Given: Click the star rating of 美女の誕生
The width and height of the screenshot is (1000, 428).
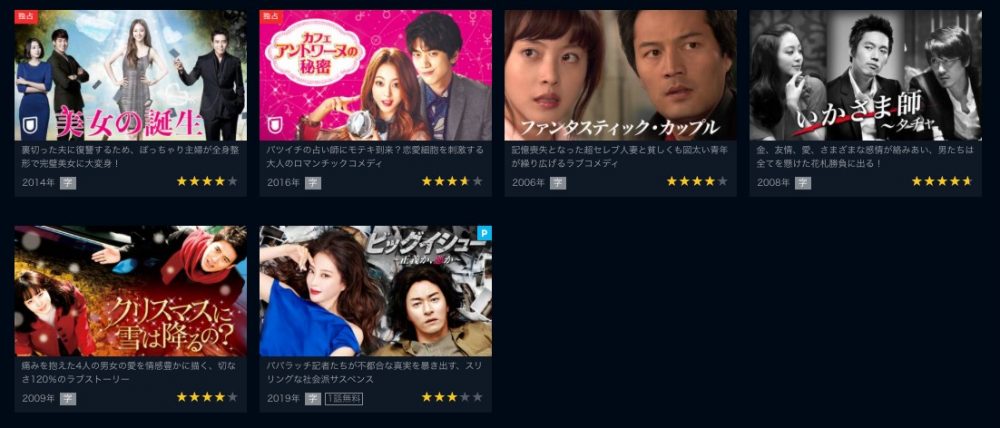Looking at the screenshot, I should pos(207,182).
